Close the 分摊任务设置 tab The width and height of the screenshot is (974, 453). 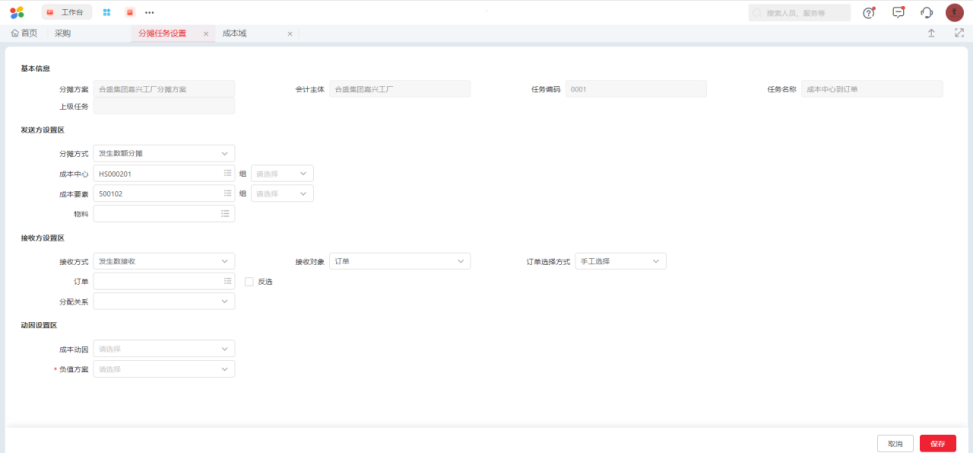206,34
